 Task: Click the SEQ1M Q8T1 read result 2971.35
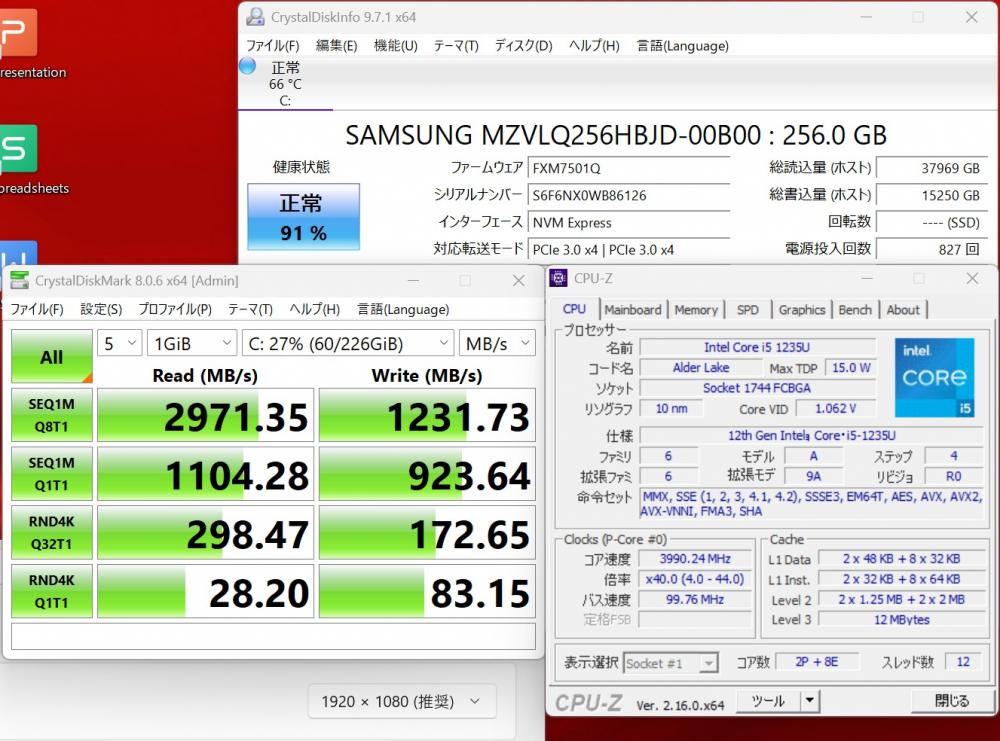[x=205, y=415]
